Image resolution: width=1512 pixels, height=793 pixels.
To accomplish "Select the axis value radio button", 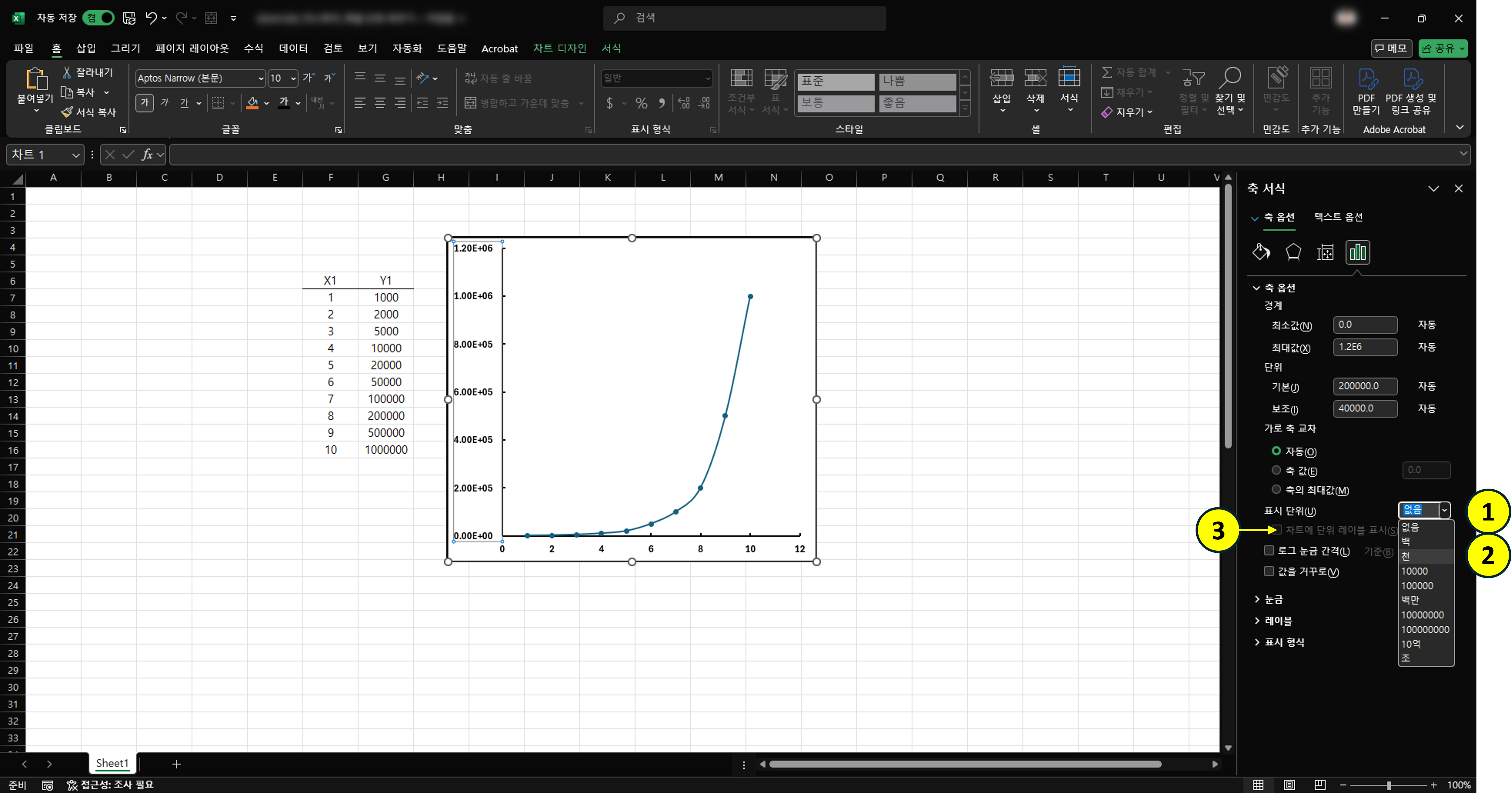I will click(x=1276, y=470).
